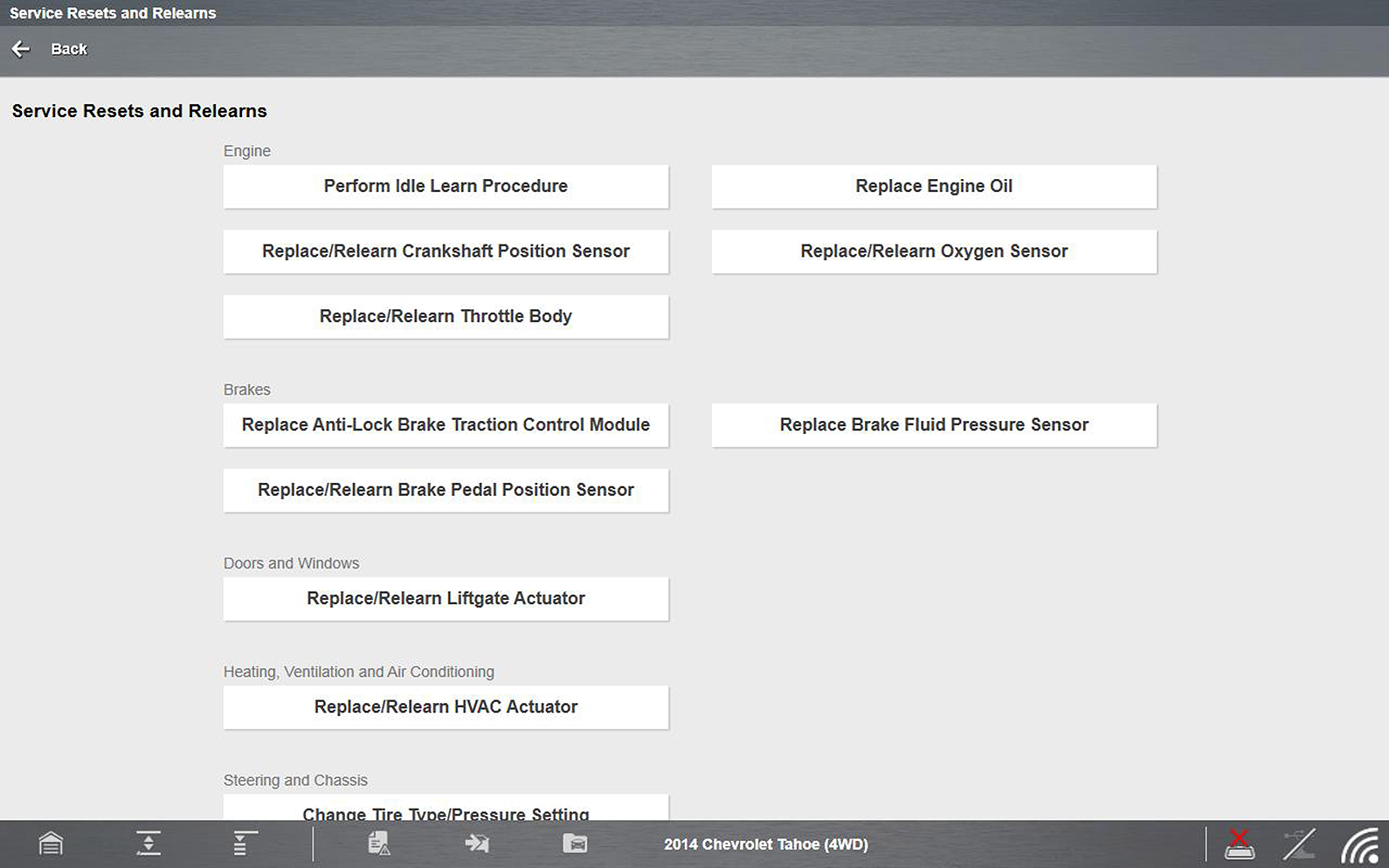Screen dimensions: 1389x868
Task: Open Replace/Relearn Crankshaft Position Sensor
Action: pos(446,251)
